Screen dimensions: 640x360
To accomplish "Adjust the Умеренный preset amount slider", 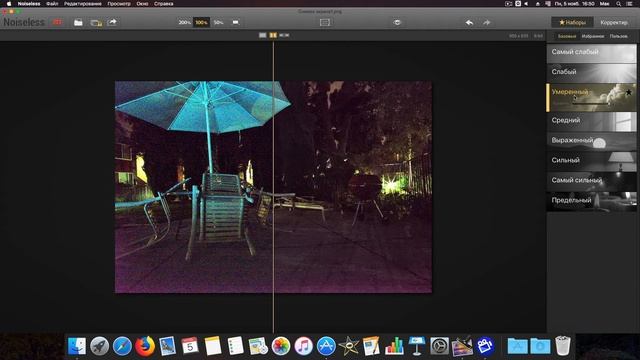I will tap(592, 104).
